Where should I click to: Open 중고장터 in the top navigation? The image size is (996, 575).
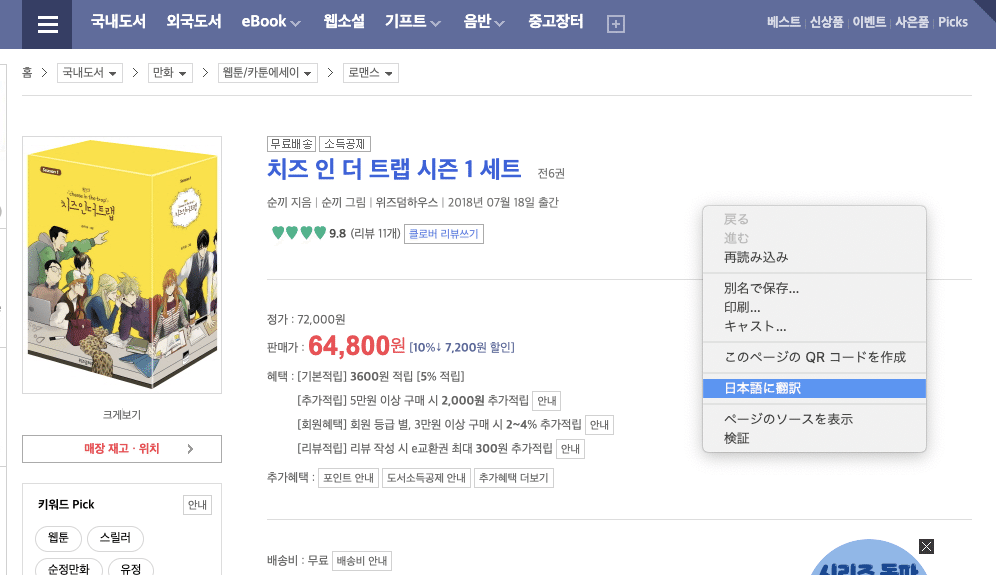(556, 22)
